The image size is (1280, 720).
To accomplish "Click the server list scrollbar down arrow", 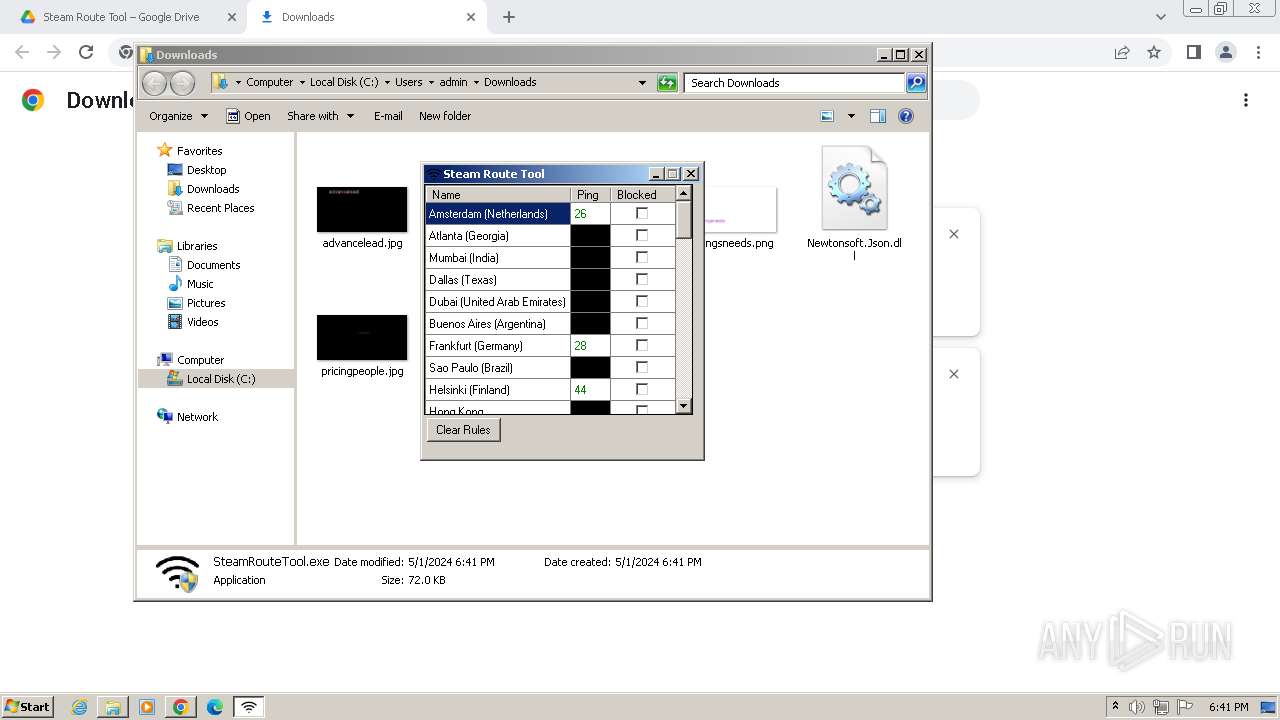I will (x=684, y=405).
